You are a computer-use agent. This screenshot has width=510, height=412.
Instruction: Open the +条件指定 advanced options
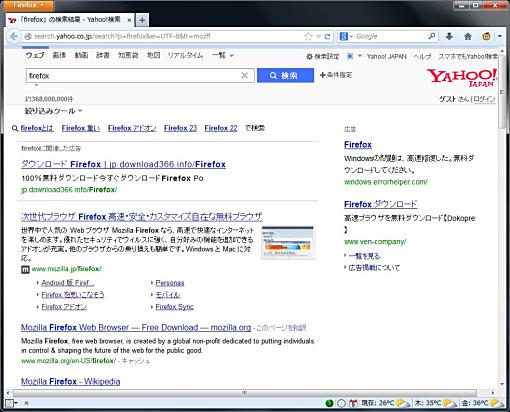click(x=336, y=75)
